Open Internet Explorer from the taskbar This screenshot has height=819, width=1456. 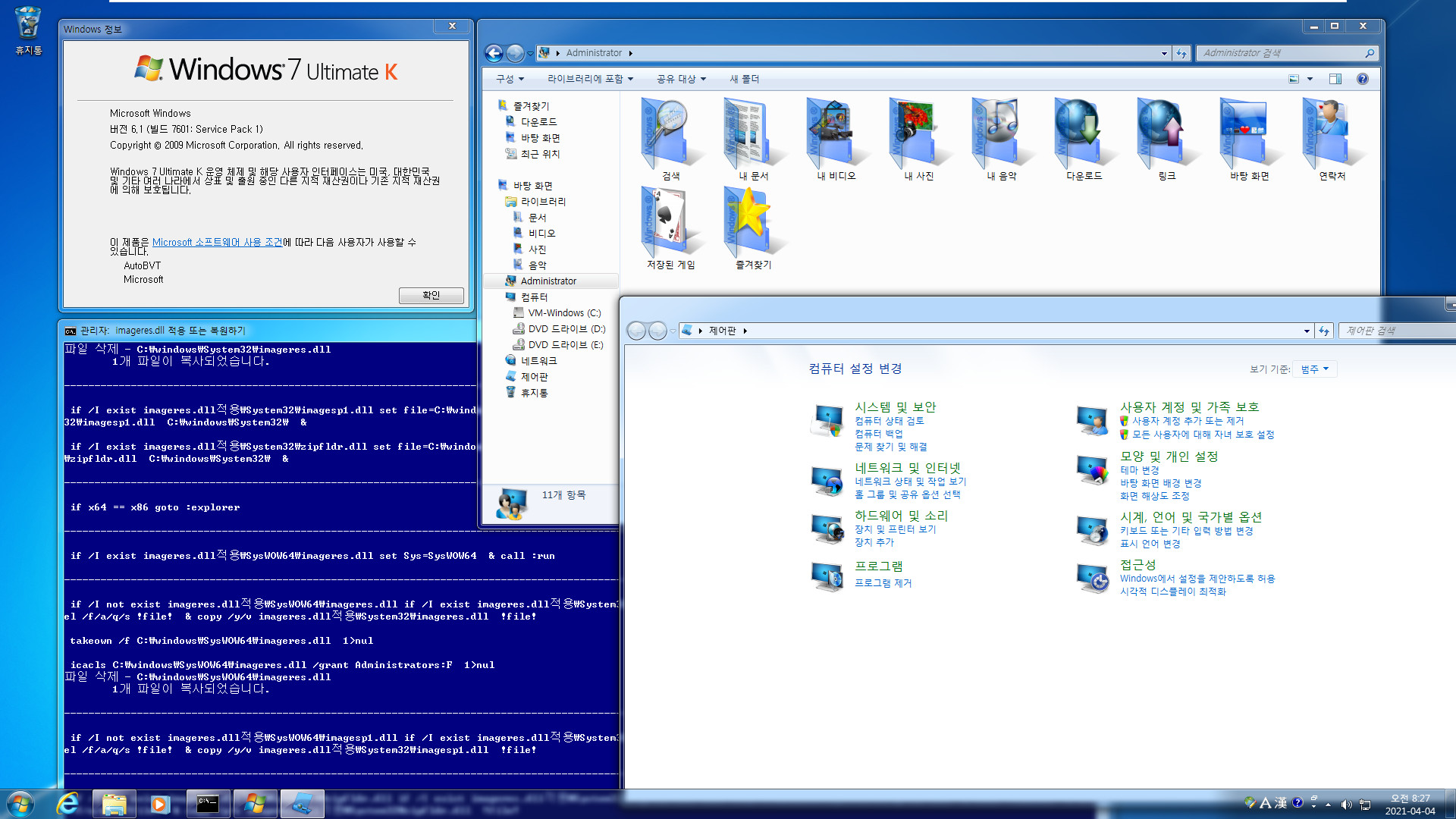tap(67, 804)
